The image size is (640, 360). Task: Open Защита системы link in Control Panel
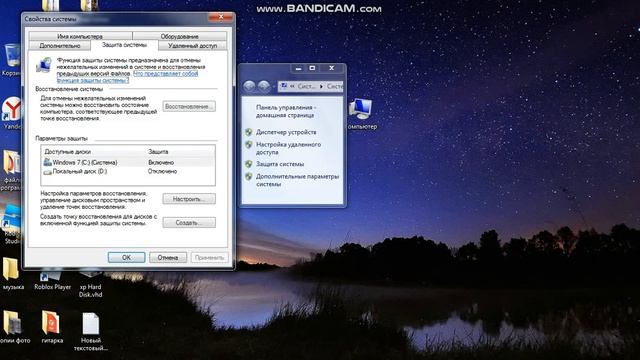(x=280, y=164)
